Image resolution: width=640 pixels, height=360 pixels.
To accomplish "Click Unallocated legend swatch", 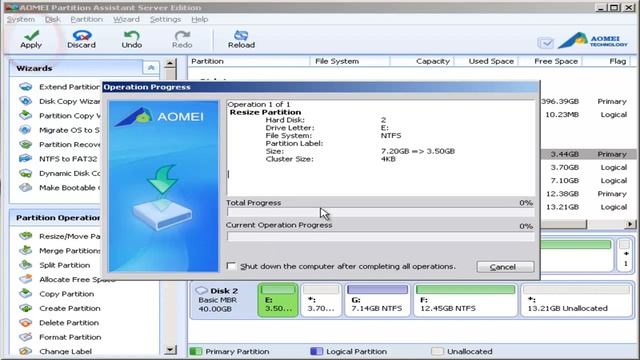I will (437, 351).
